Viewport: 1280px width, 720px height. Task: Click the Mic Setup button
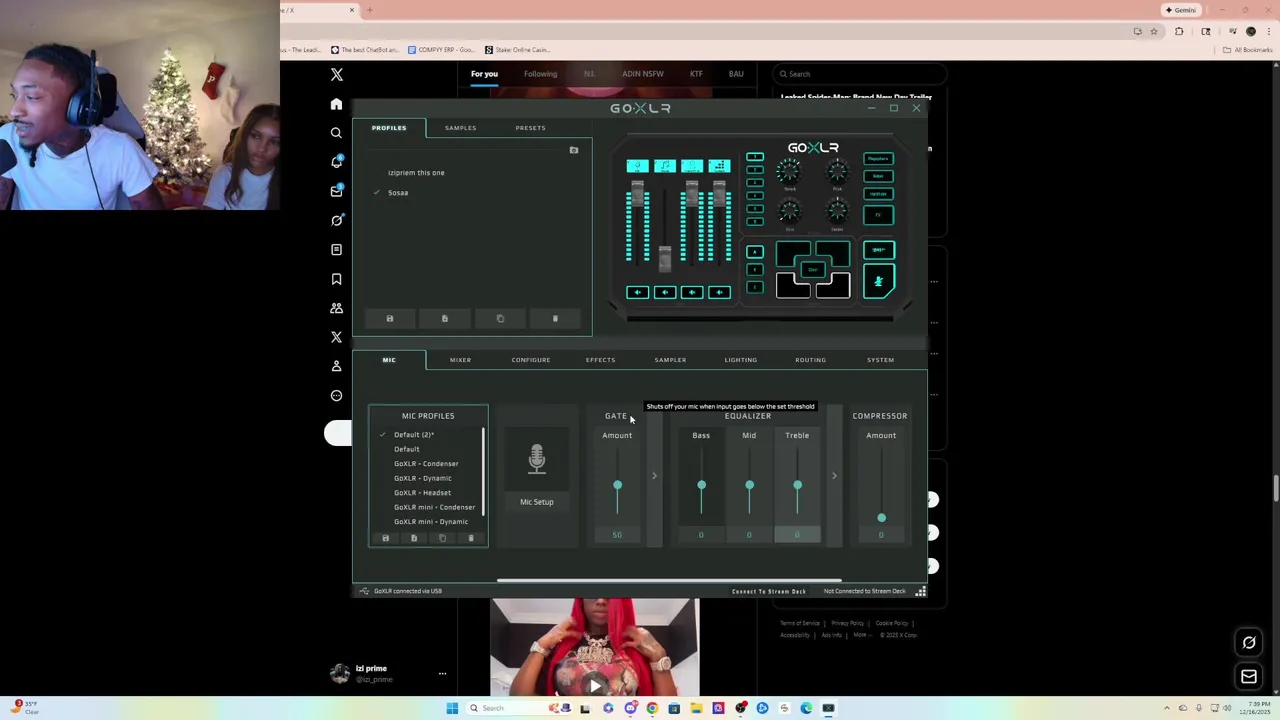pyautogui.click(x=537, y=502)
